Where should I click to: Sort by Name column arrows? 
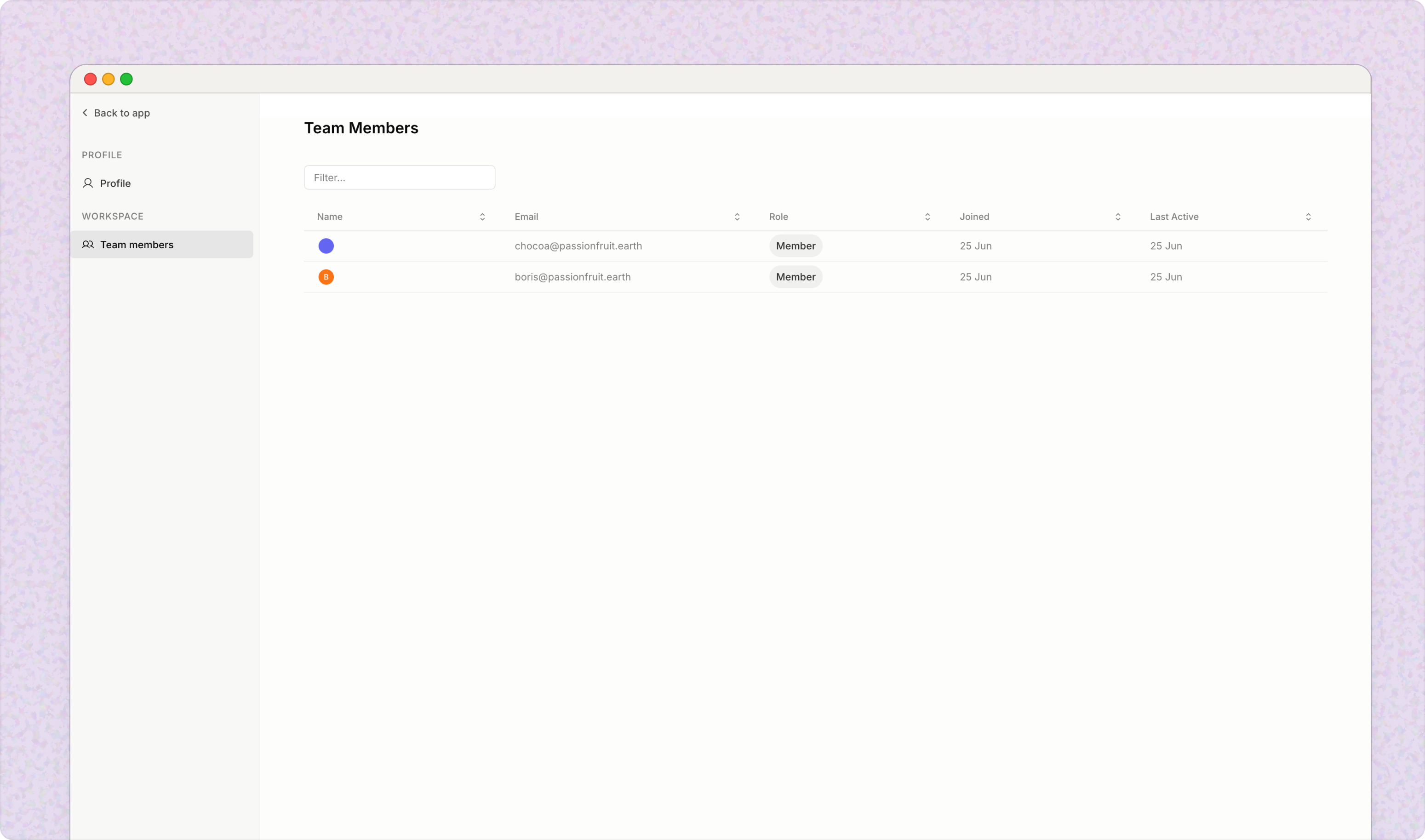pos(482,217)
